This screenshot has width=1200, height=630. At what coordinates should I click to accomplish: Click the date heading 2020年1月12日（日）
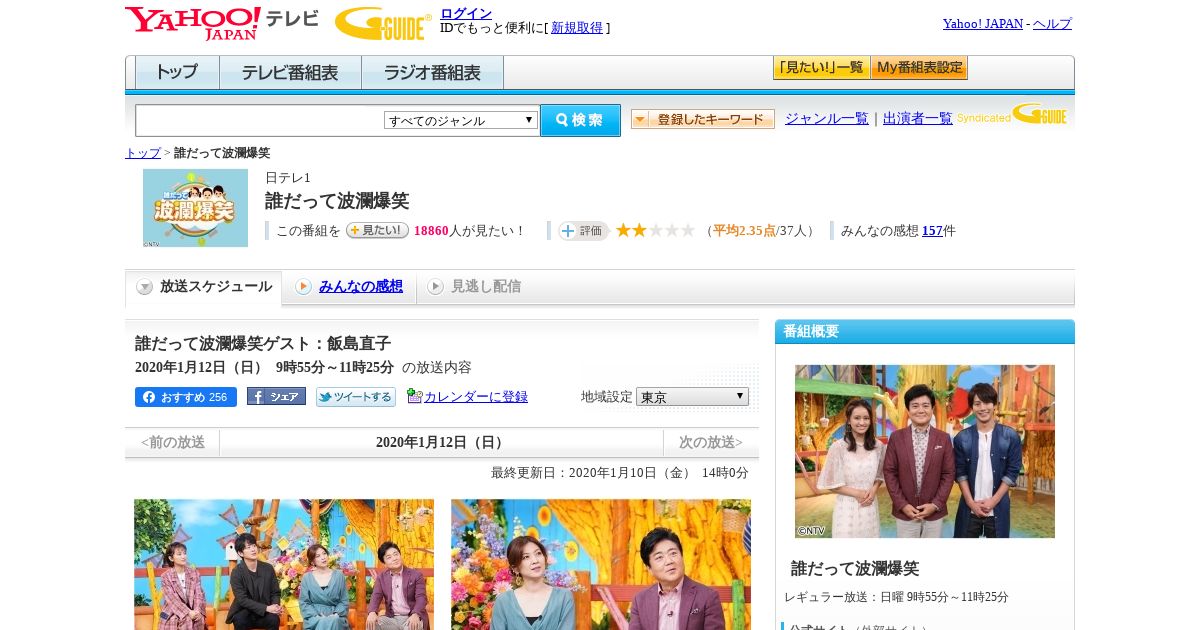441,442
